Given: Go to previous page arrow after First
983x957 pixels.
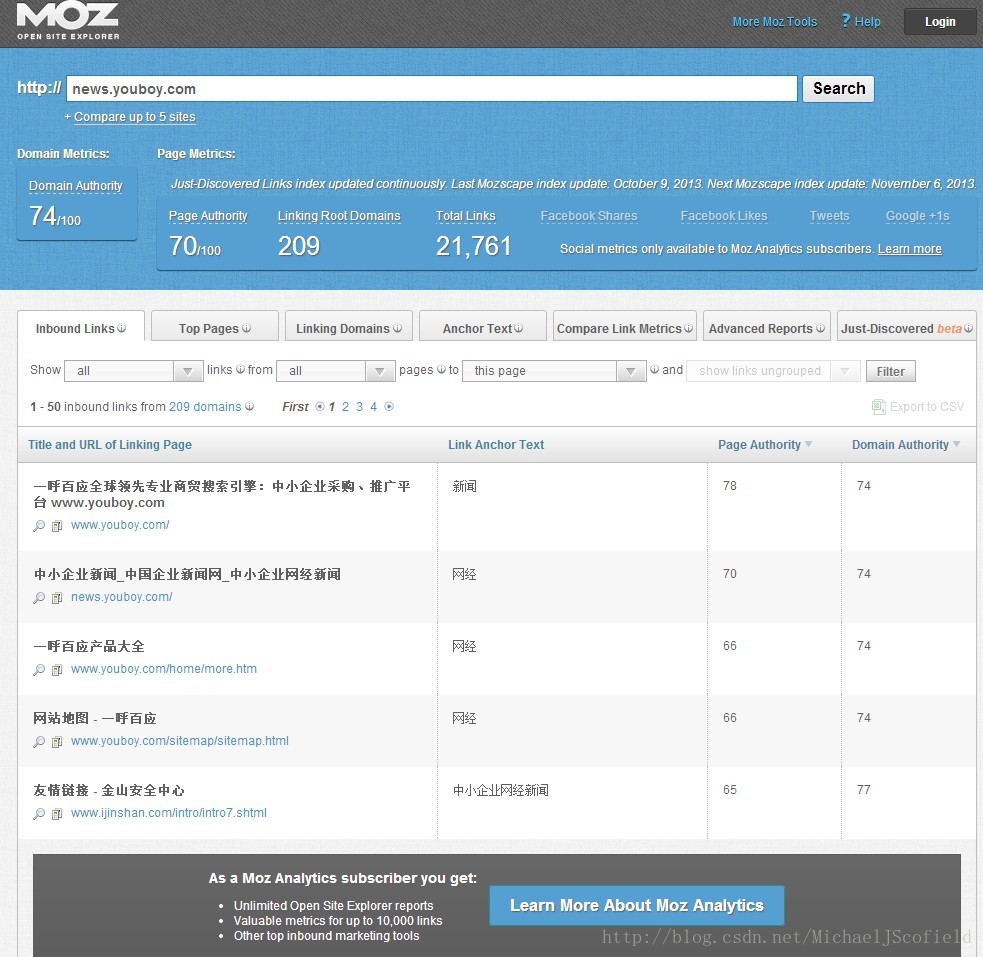Looking at the screenshot, I should [320, 407].
